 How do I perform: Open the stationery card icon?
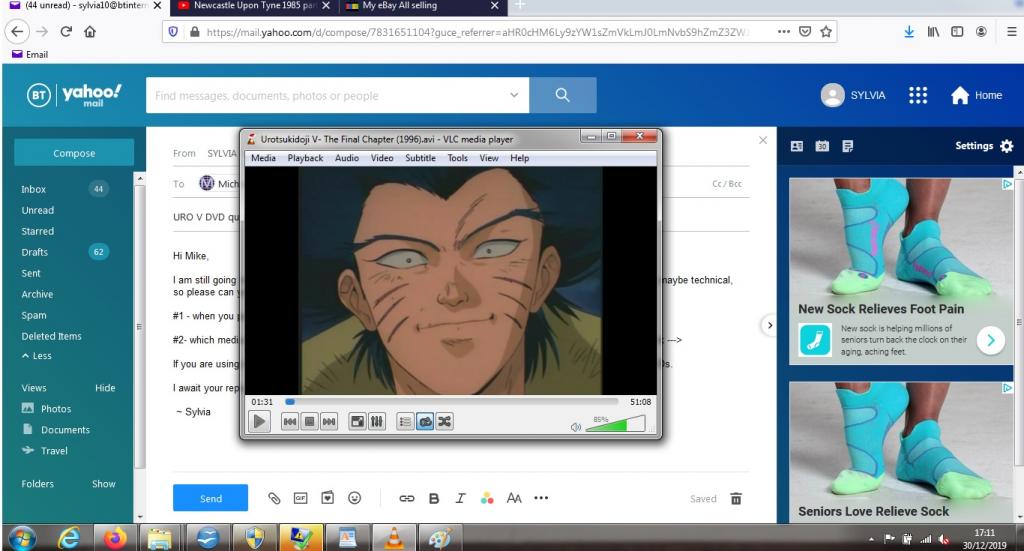tap(327, 498)
